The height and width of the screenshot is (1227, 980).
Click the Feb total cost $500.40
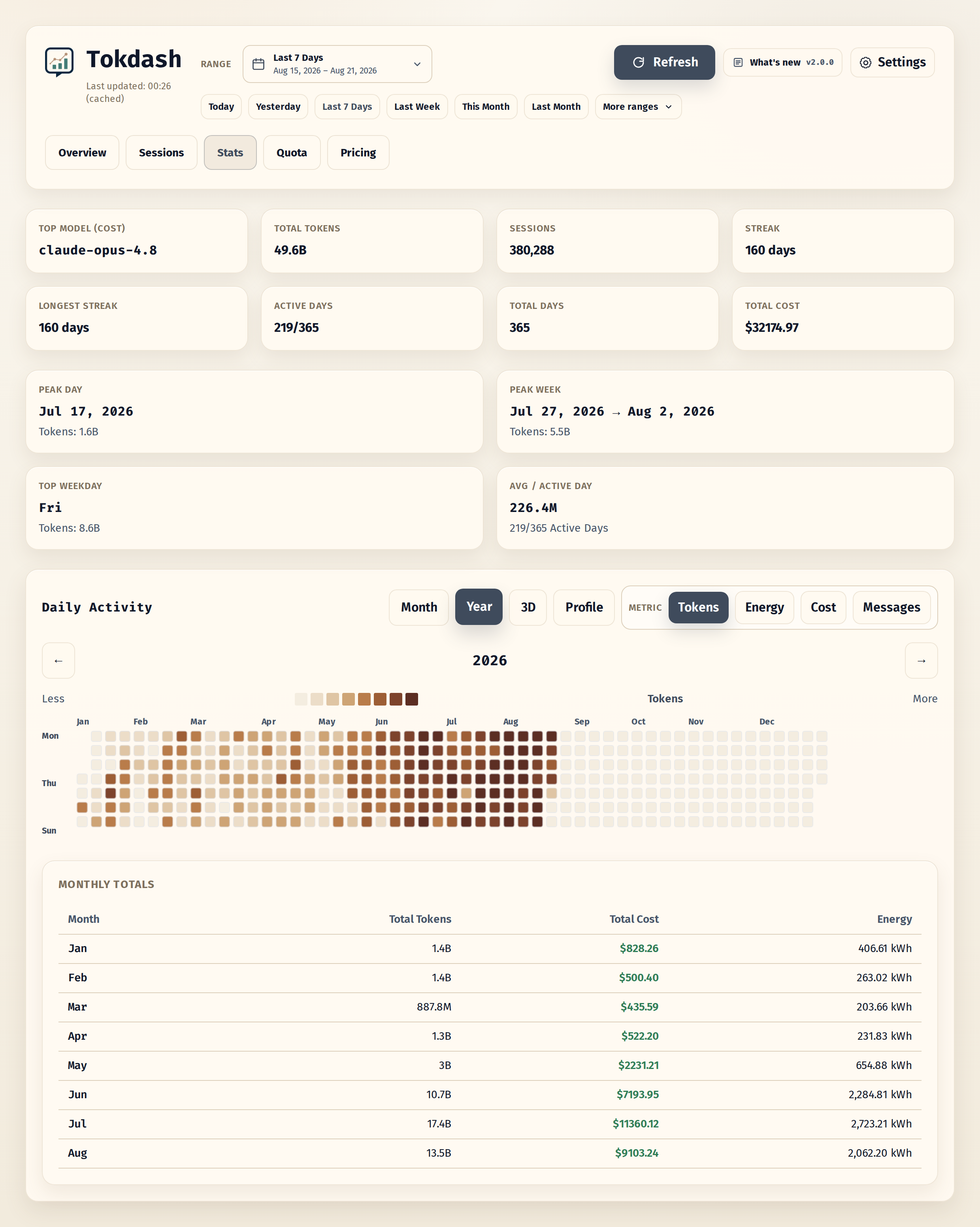(x=638, y=977)
